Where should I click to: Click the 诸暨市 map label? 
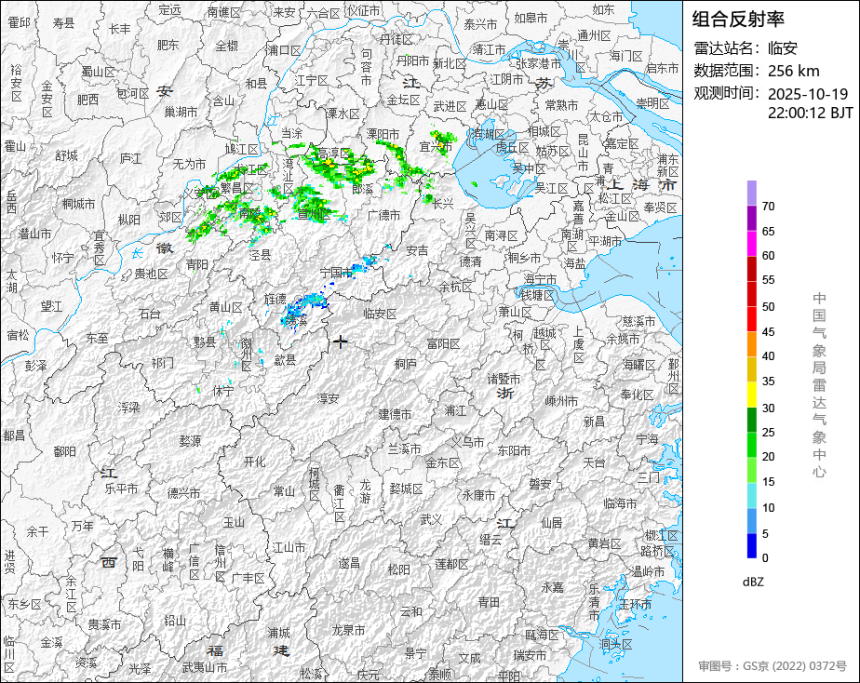504,379
